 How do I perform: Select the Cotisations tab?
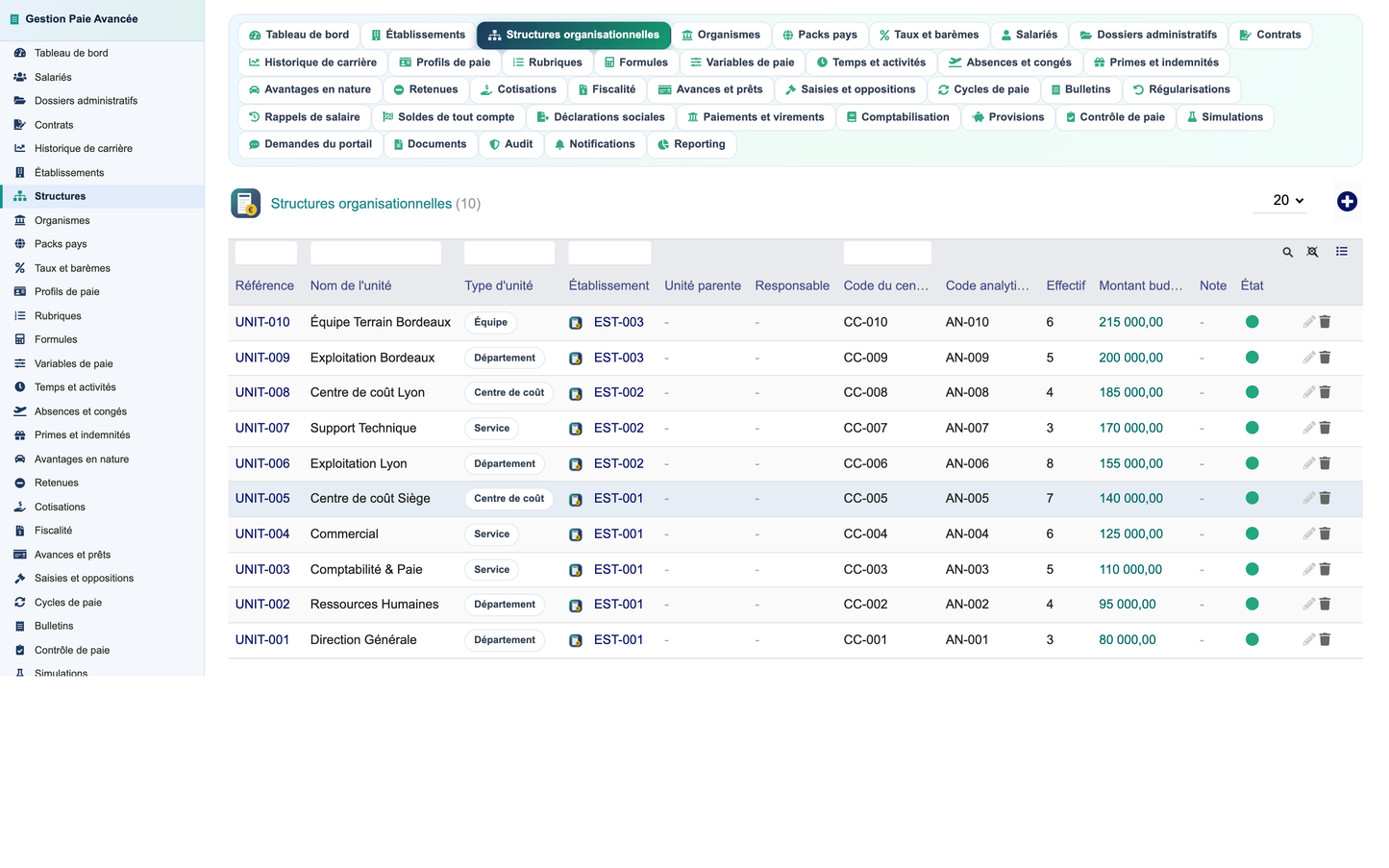pos(518,89)
